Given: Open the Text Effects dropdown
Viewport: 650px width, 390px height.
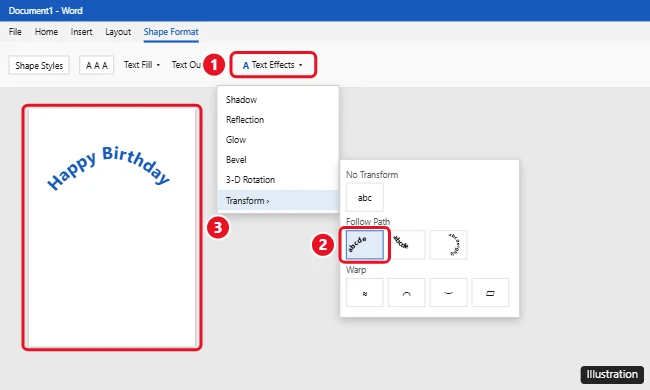Looking at the screenshot, I should click(273, 65).
